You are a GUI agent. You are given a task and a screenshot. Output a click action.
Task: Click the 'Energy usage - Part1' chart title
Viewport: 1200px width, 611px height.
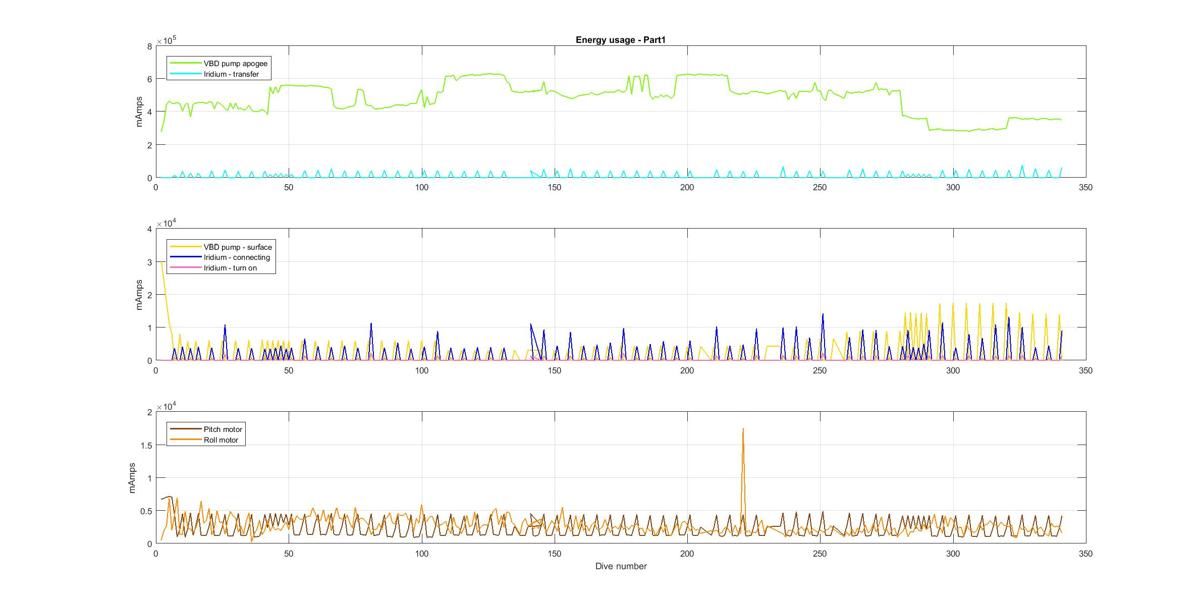point(622,40)
